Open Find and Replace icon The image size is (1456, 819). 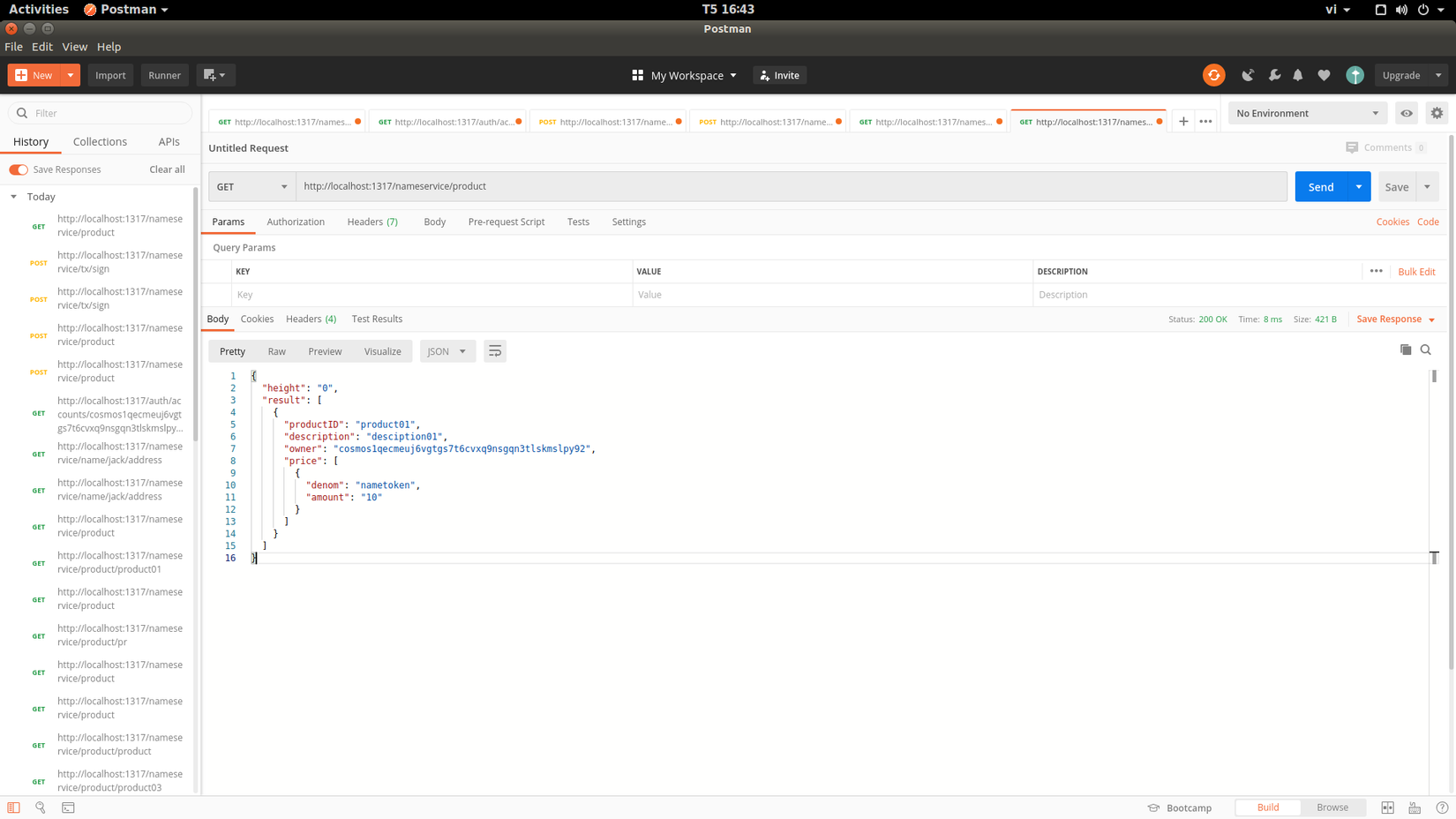click(x=41, y=808)
